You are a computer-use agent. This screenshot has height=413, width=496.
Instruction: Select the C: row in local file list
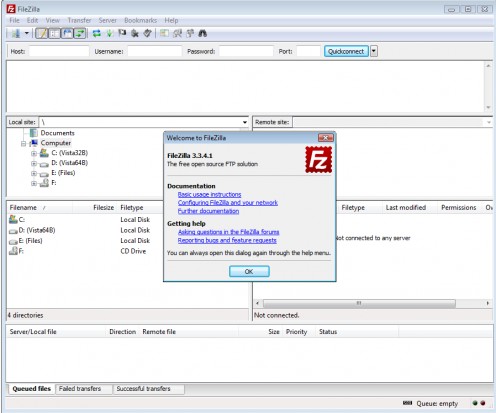(x=85, y=220)
